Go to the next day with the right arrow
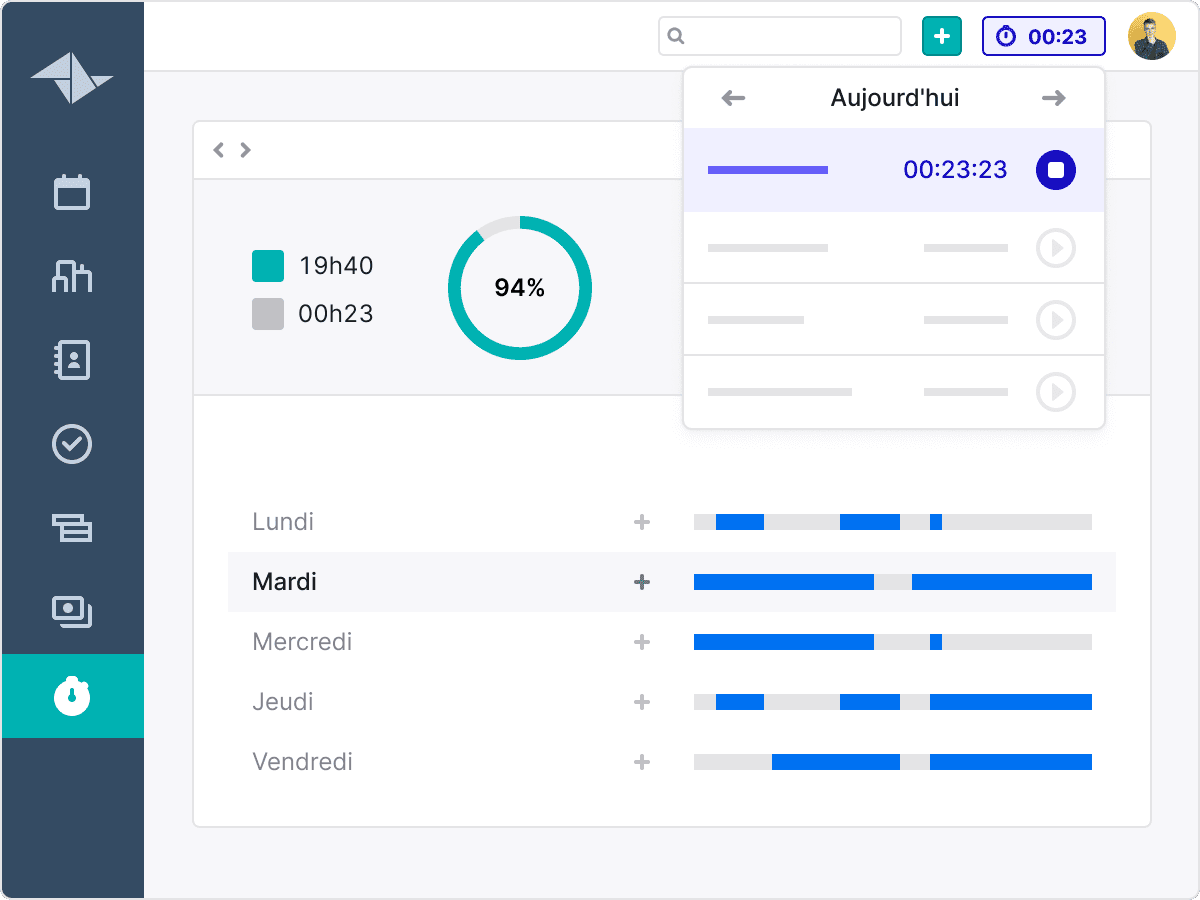Image resolution: width=1200 pixels, height=900 pixels. [1053, 97]
